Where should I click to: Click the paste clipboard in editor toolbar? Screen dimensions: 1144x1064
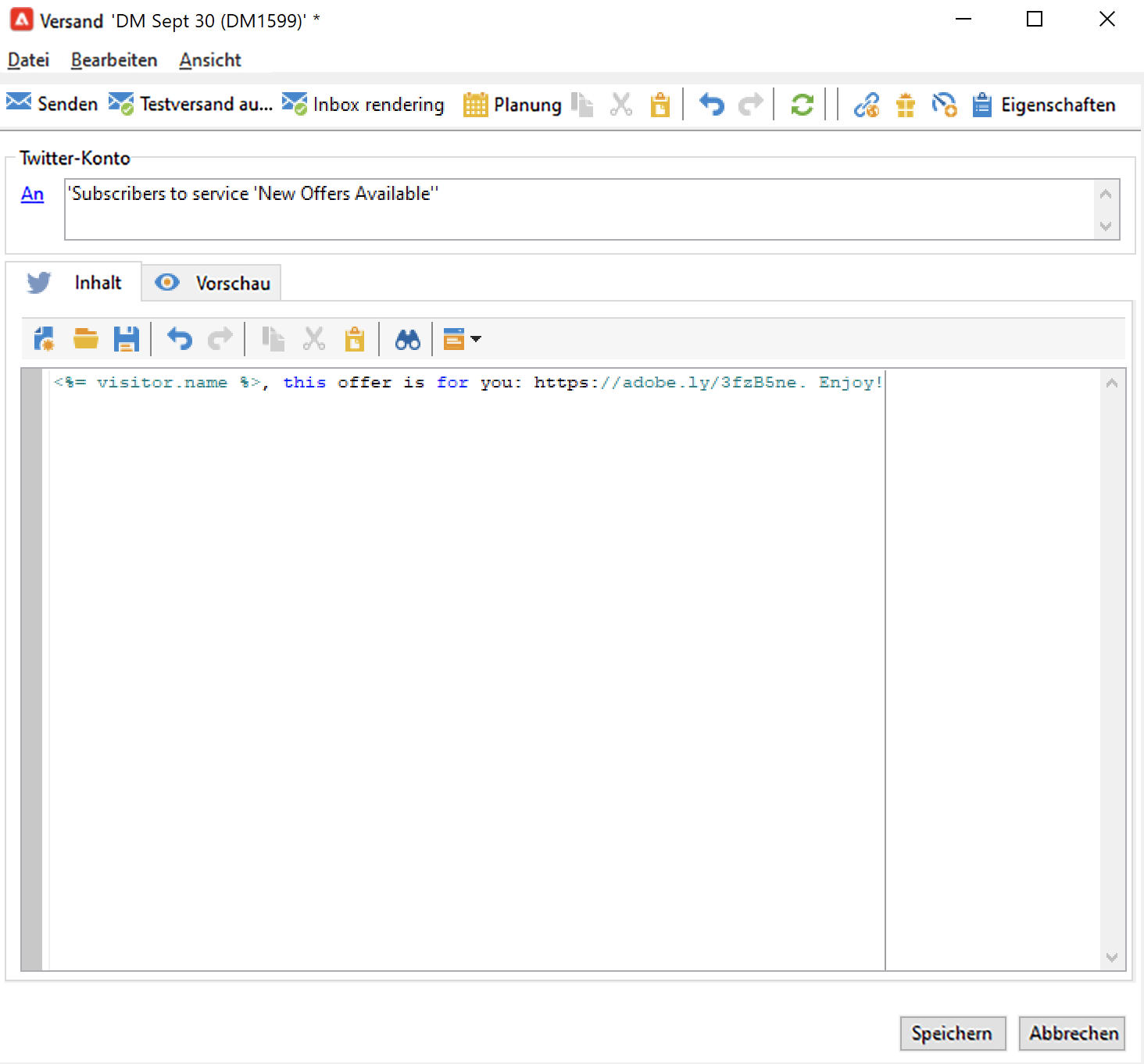tap(355, 339)
